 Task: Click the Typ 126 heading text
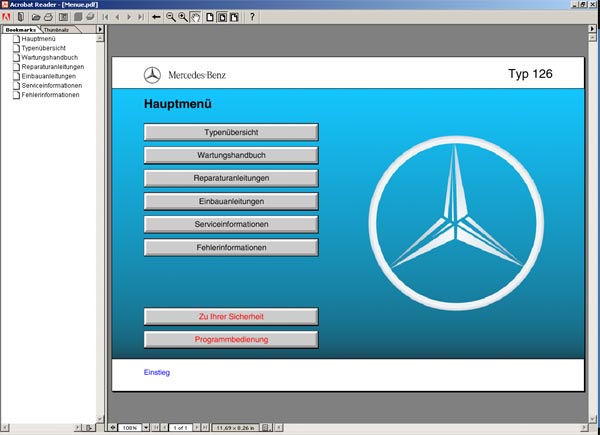click(530, 74)
